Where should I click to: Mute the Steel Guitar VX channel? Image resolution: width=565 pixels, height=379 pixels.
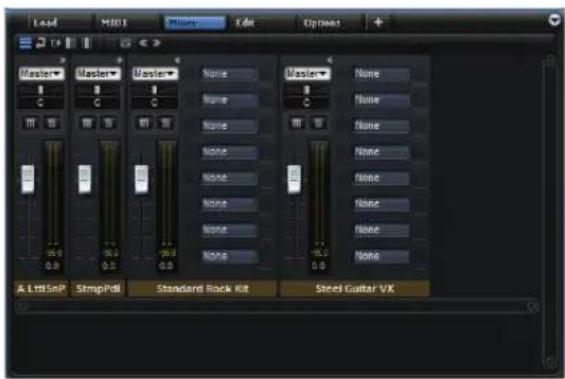[x=297, y=123]
